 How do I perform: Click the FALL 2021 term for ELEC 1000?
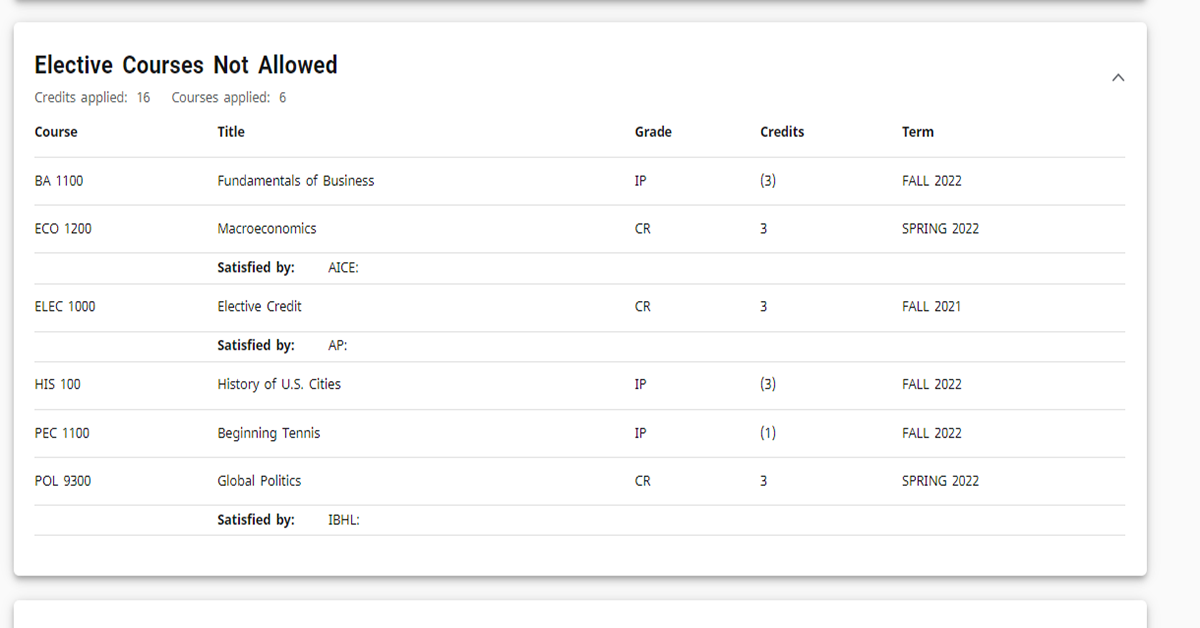932,307
